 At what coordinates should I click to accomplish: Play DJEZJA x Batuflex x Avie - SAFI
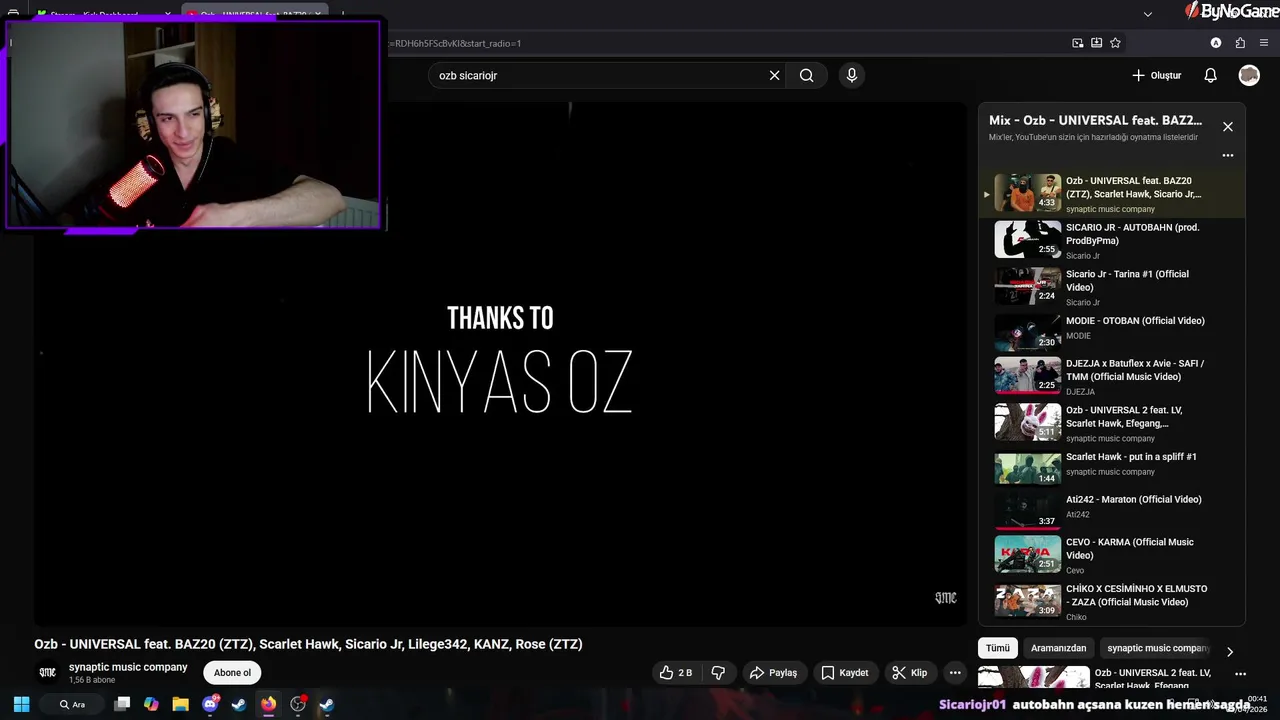[x=1111, y=376]
